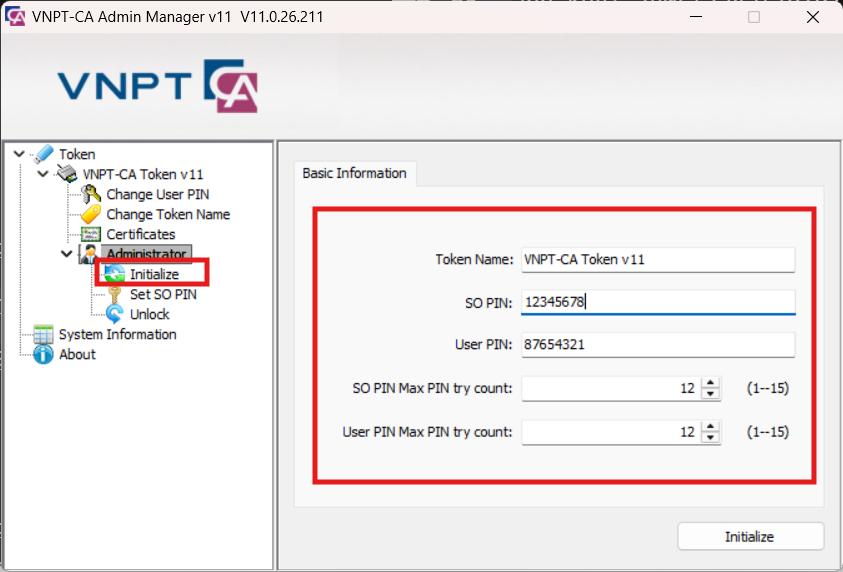This screenshot has width=843, height=572.
Task: Close the VNPT-CA Admin Manager window
Action: coord(813,17)
